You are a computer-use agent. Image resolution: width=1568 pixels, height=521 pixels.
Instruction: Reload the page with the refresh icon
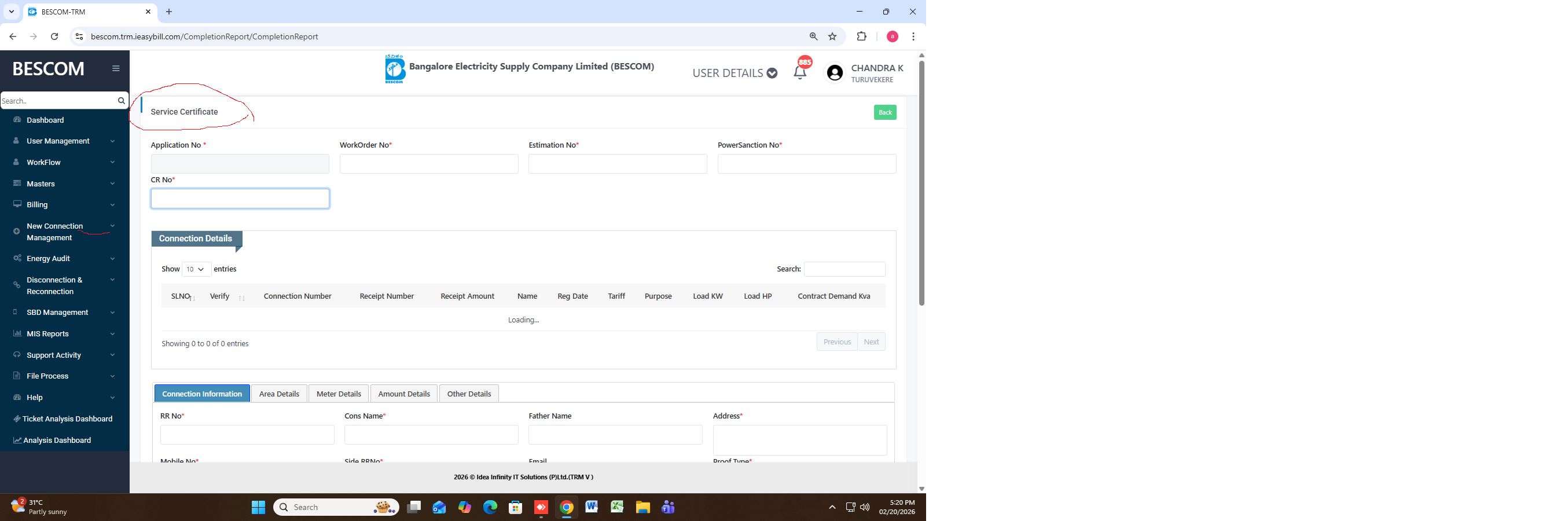click(54, 36)
